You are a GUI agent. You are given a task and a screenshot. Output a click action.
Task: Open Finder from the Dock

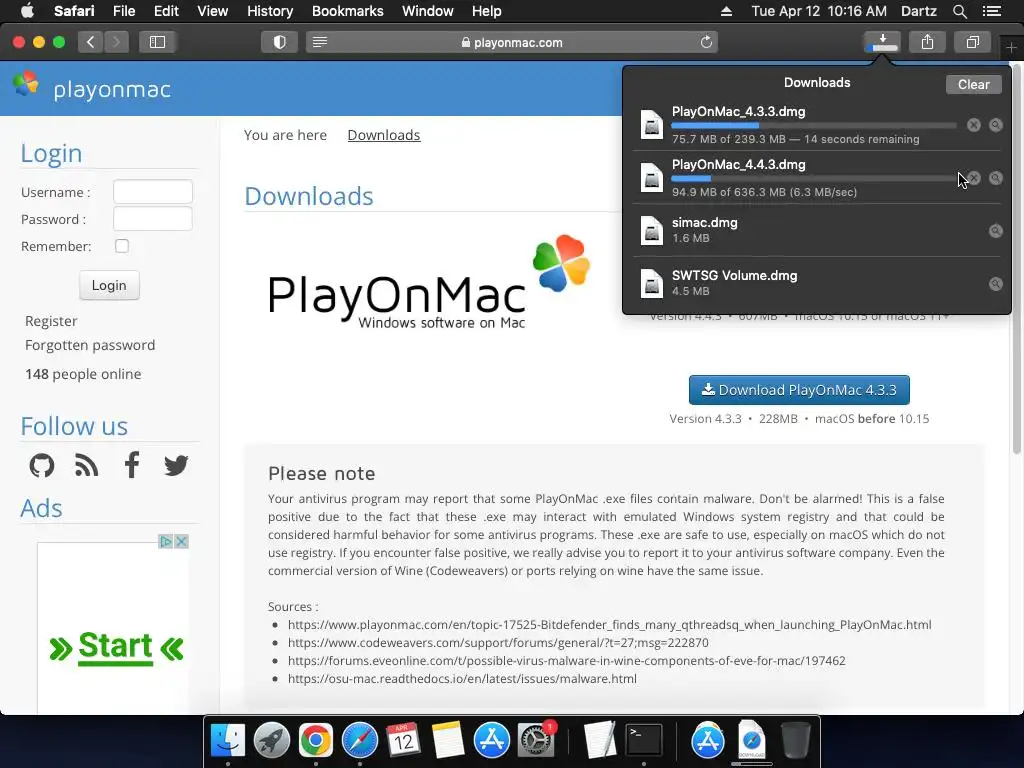pos(227,741)
